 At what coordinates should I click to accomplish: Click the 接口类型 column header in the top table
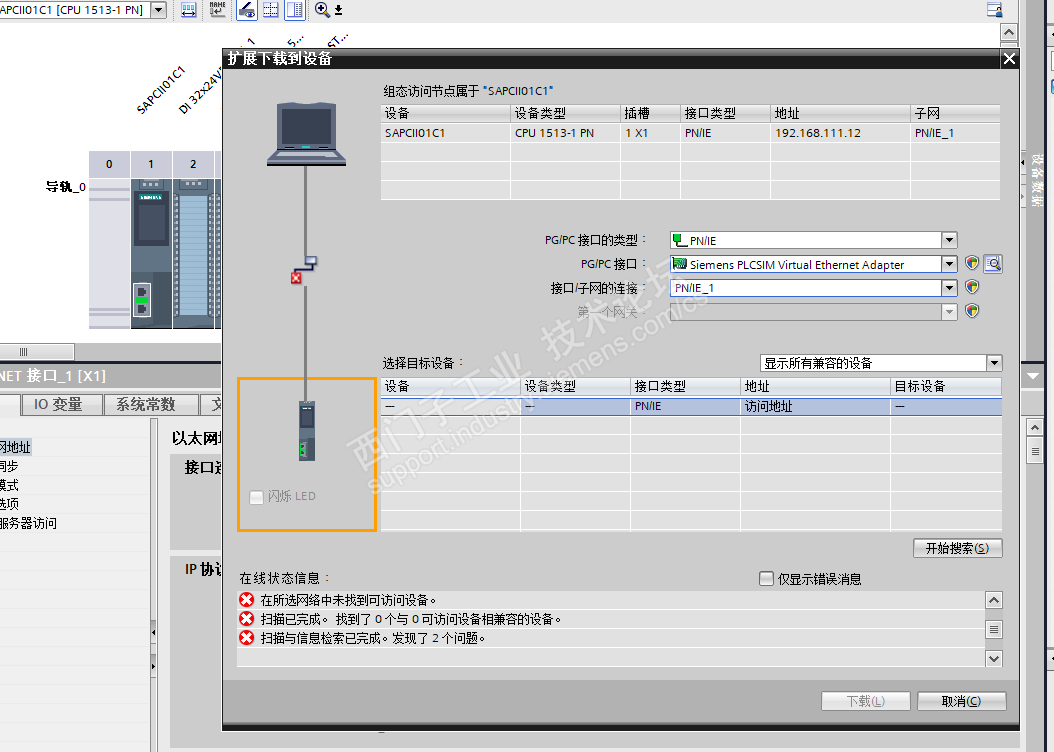click(725, 114)
